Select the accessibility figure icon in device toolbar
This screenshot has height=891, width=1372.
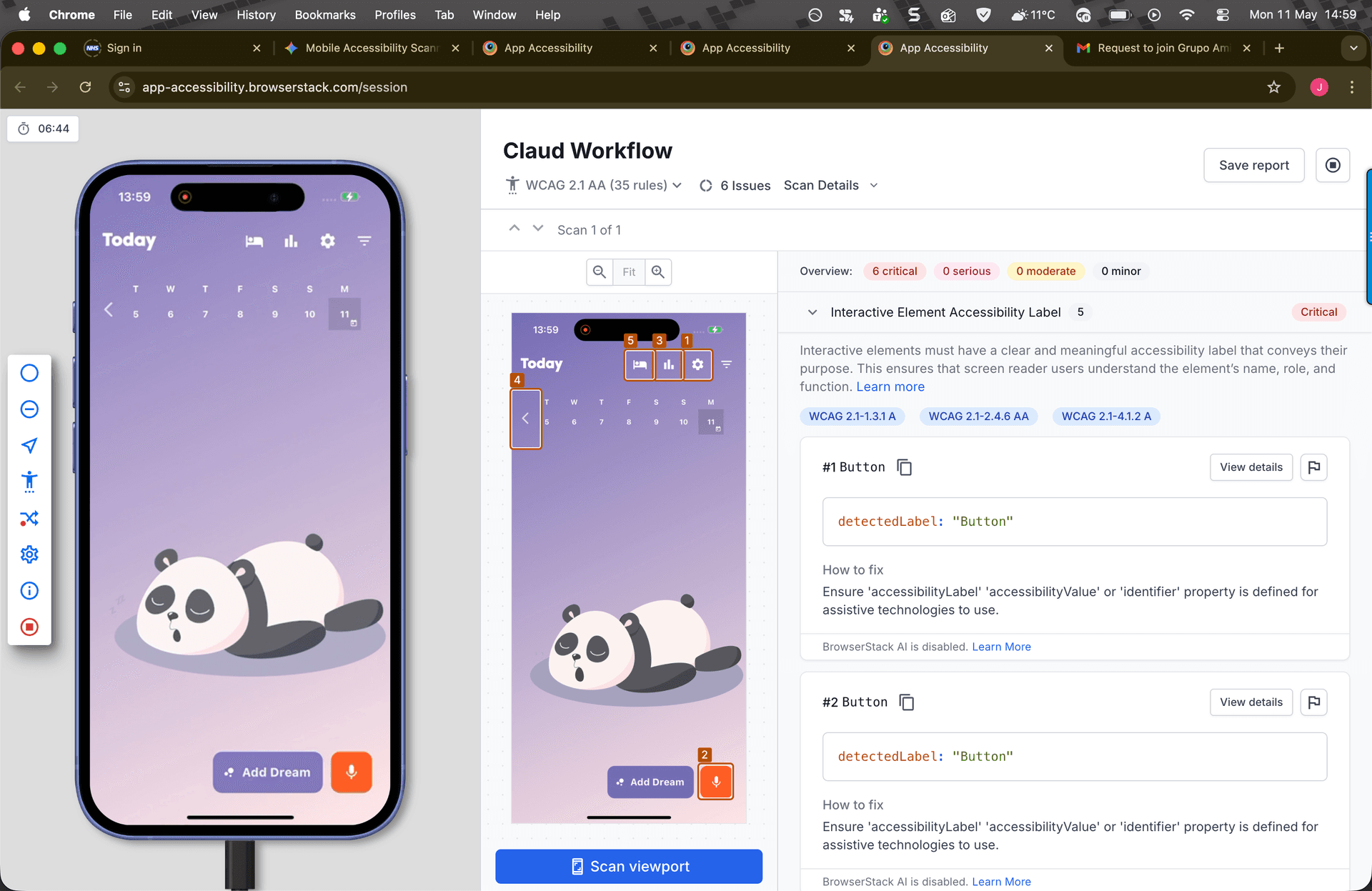29,482
